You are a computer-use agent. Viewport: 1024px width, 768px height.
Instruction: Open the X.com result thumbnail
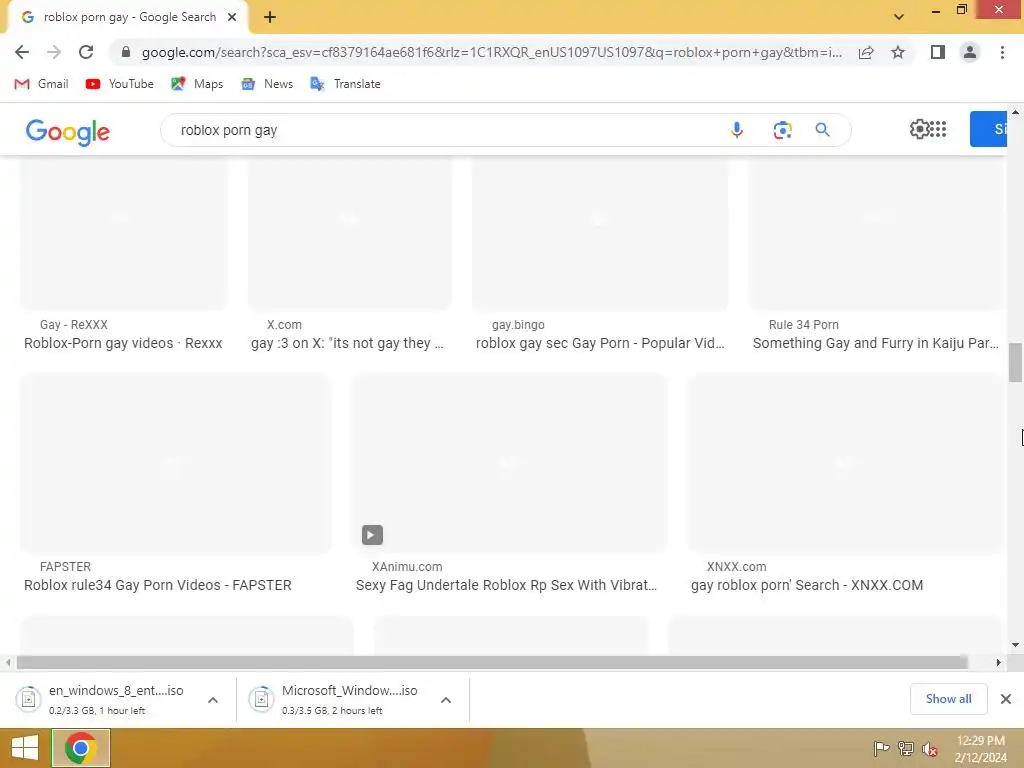[349, 233]
